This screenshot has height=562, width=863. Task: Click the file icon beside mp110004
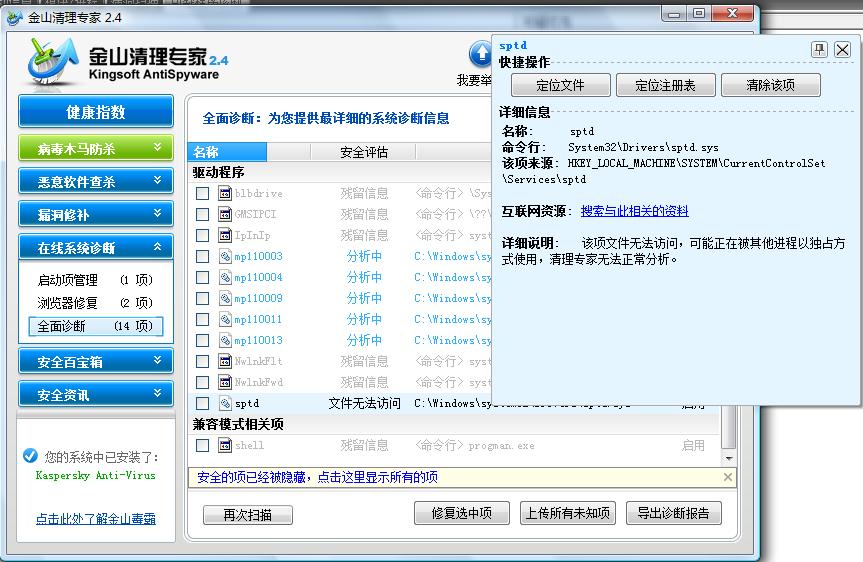(225, 277)
